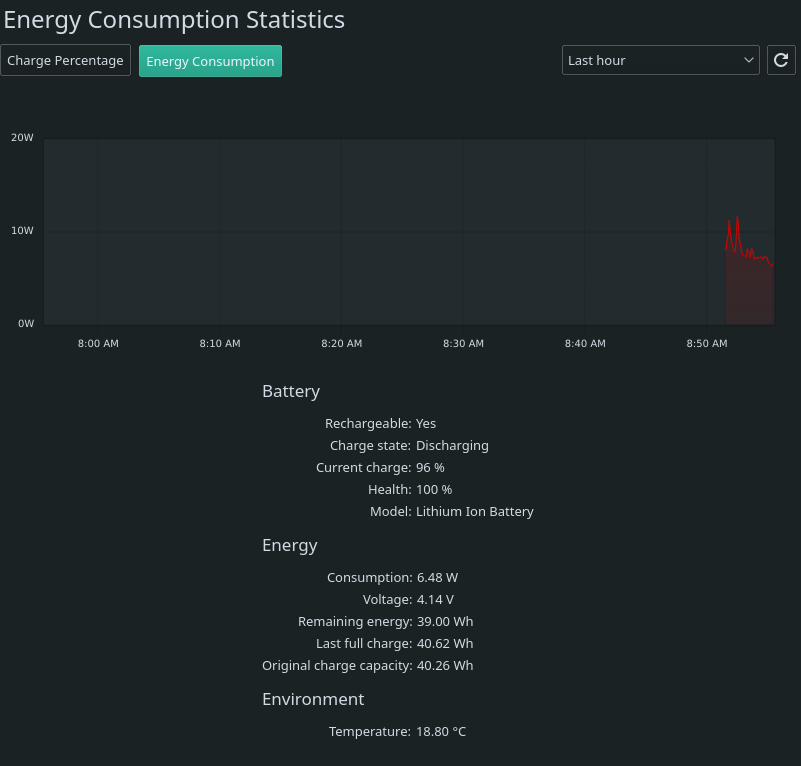Click the Energy Consumption Statistics page title
The image size is (801, 766).
[x=174, y=19]
